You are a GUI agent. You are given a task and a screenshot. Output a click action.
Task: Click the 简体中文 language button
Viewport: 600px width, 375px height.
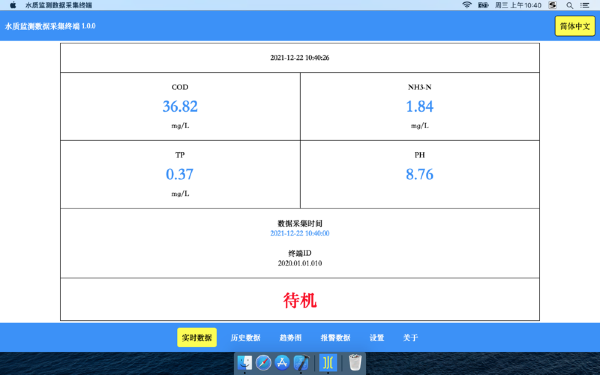(575, 26)
